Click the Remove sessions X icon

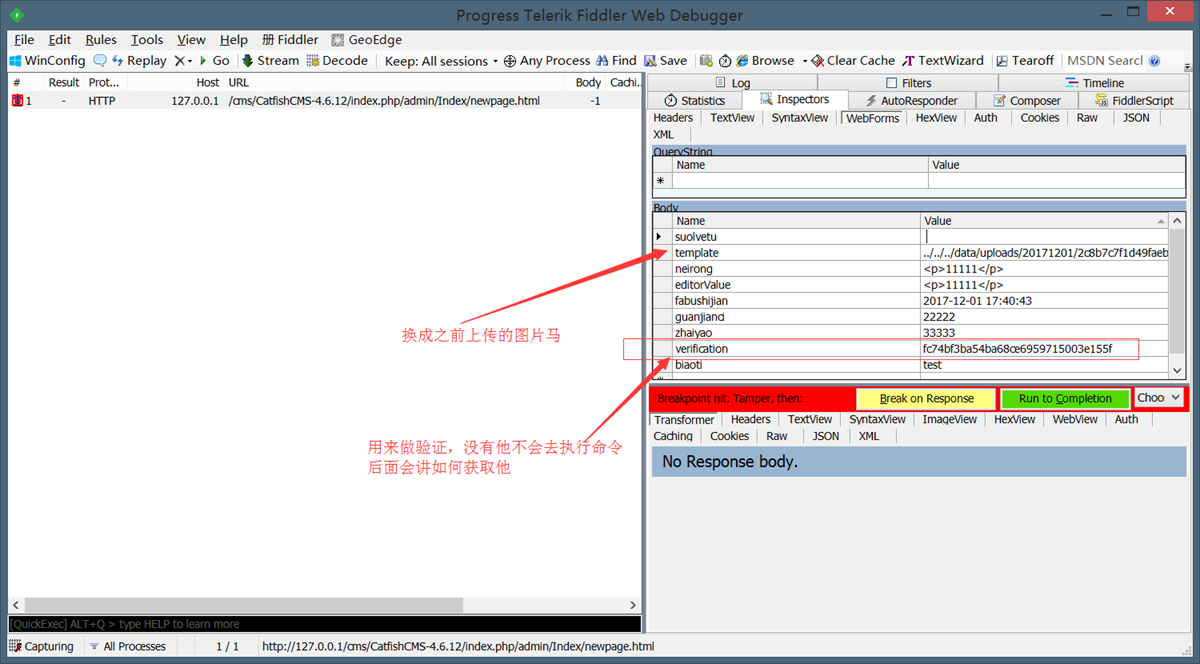pyautogui.click(x=179, y=60)
